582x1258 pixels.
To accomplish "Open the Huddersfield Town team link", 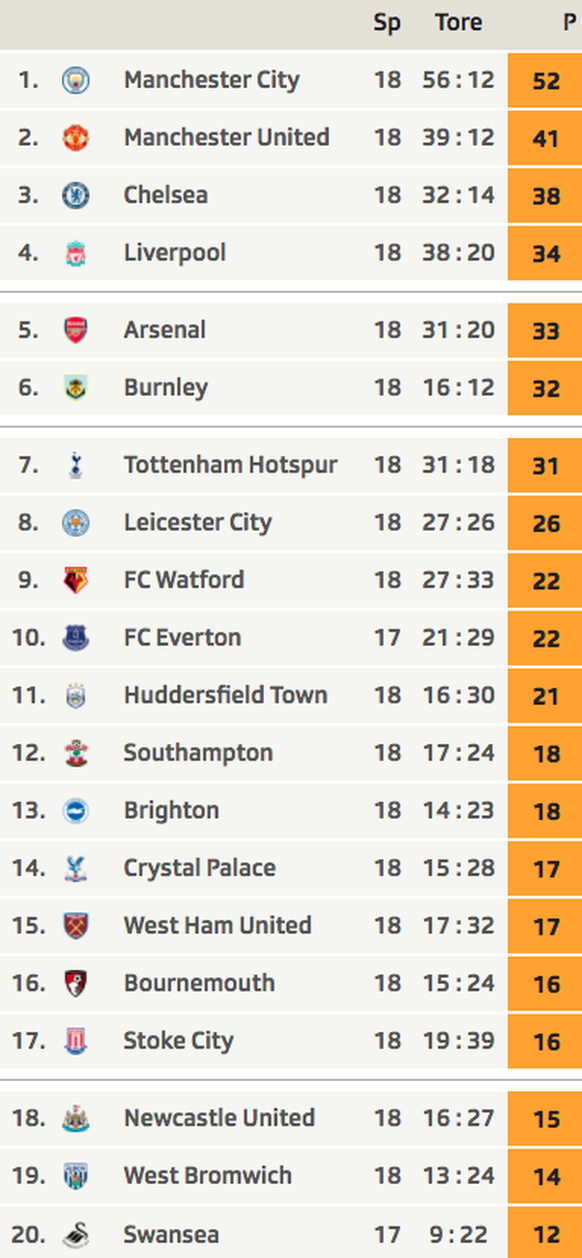I will (226, 695).
